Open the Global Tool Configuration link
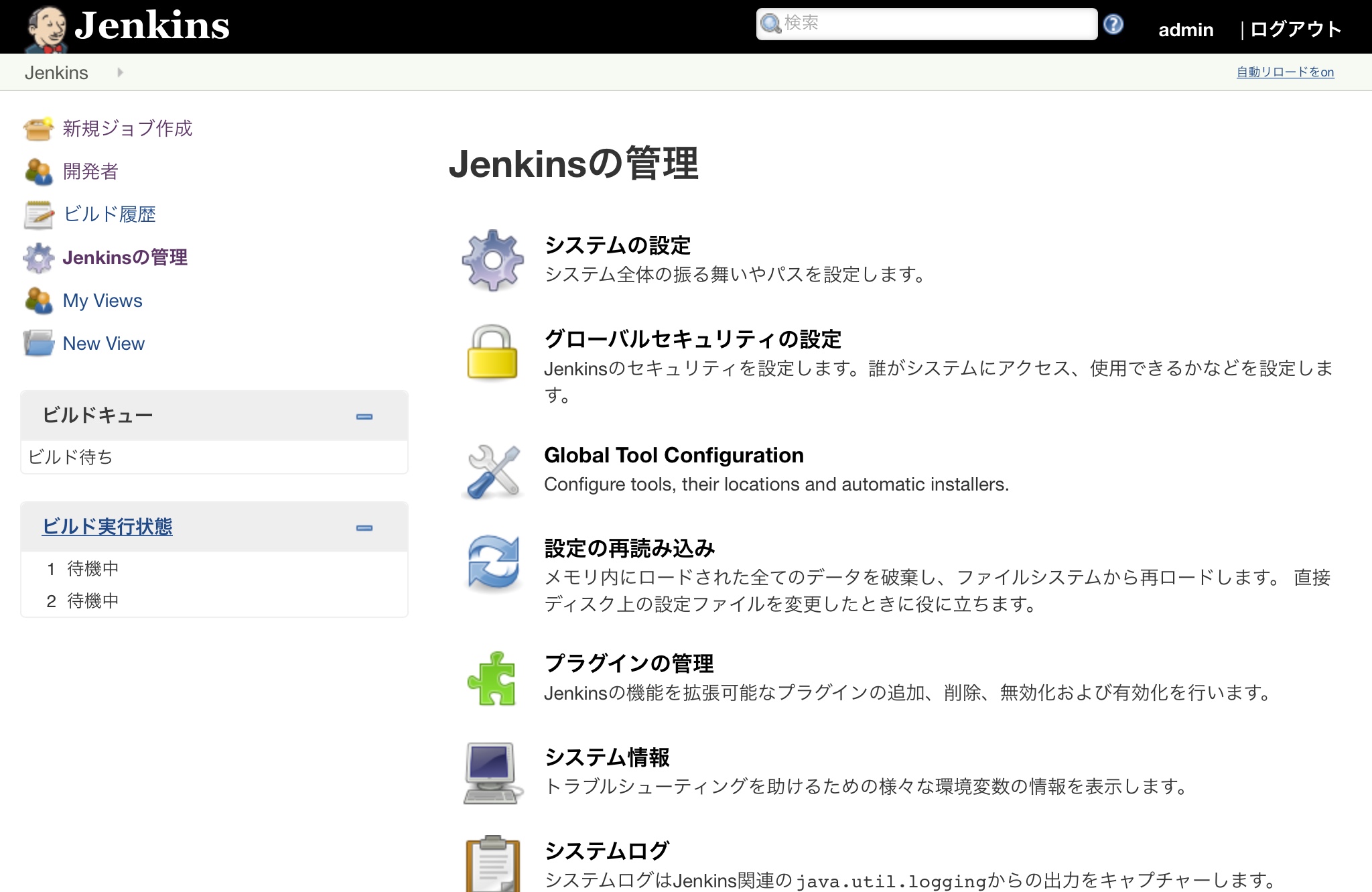Image resolution: width=1372 pixels, height=892 pixels. 673,456
